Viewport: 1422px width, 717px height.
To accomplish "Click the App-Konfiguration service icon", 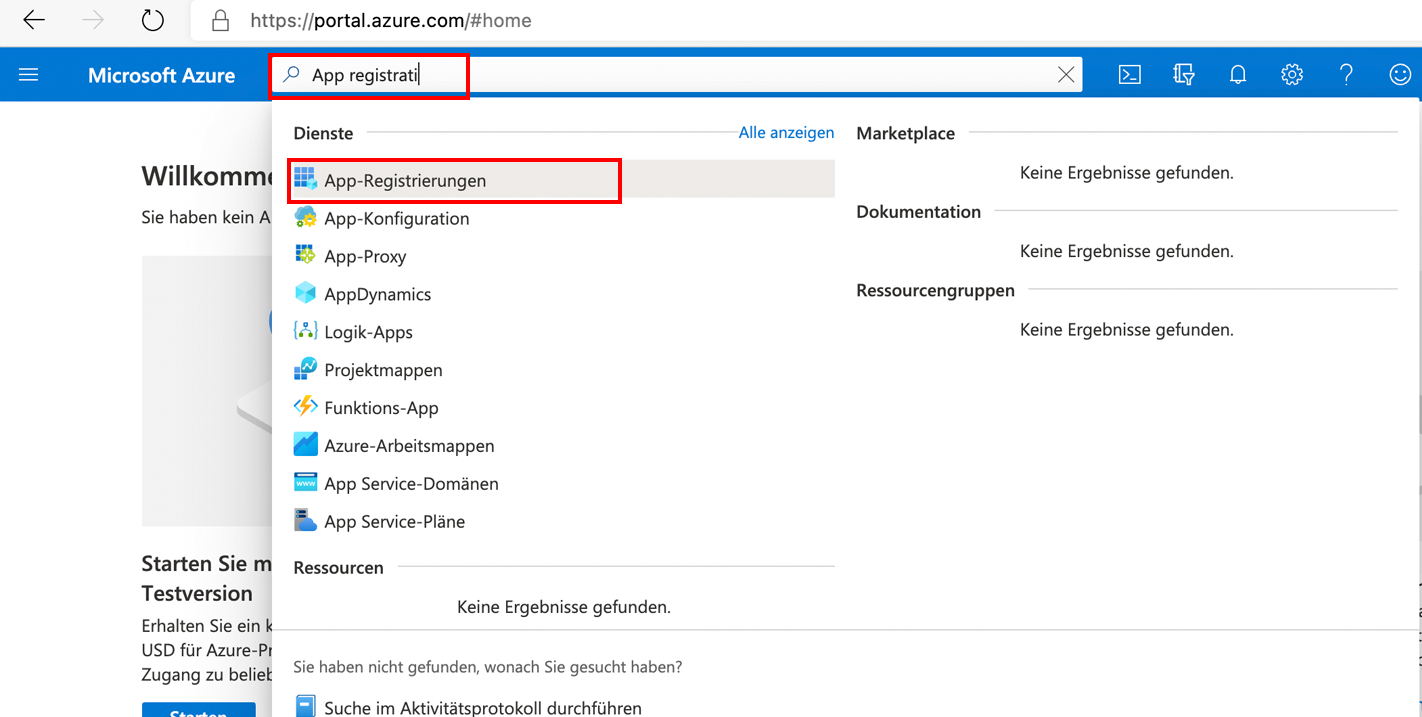I will point(305,218).
